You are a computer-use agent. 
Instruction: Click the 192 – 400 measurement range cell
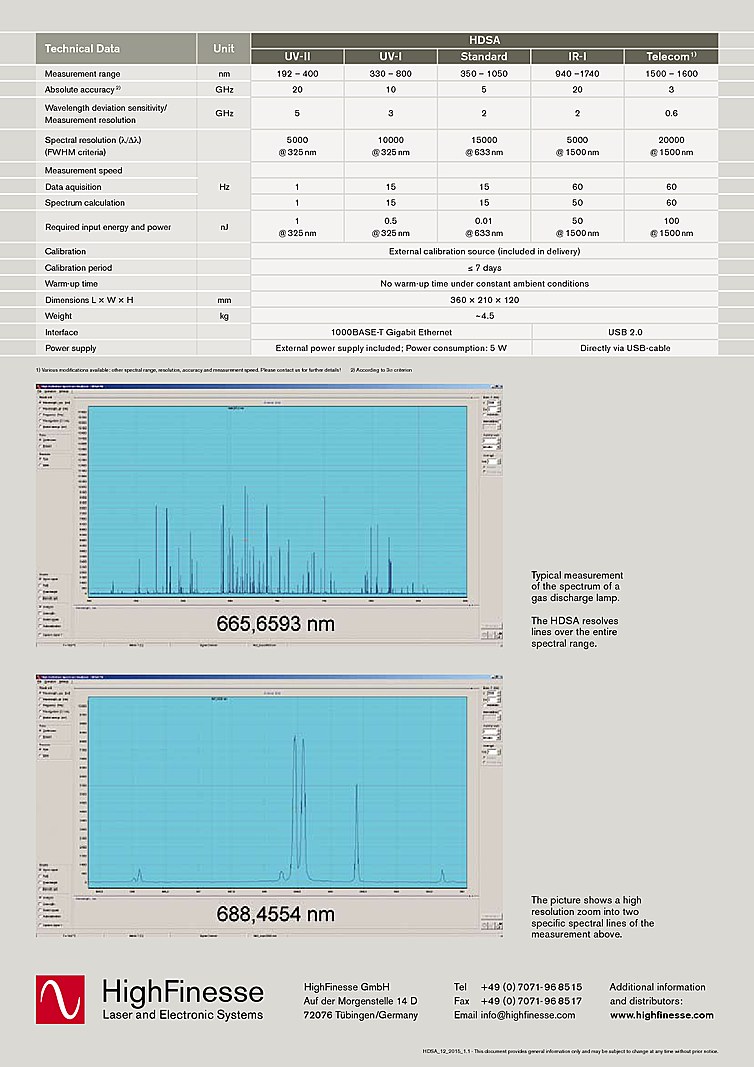[297, 73]
